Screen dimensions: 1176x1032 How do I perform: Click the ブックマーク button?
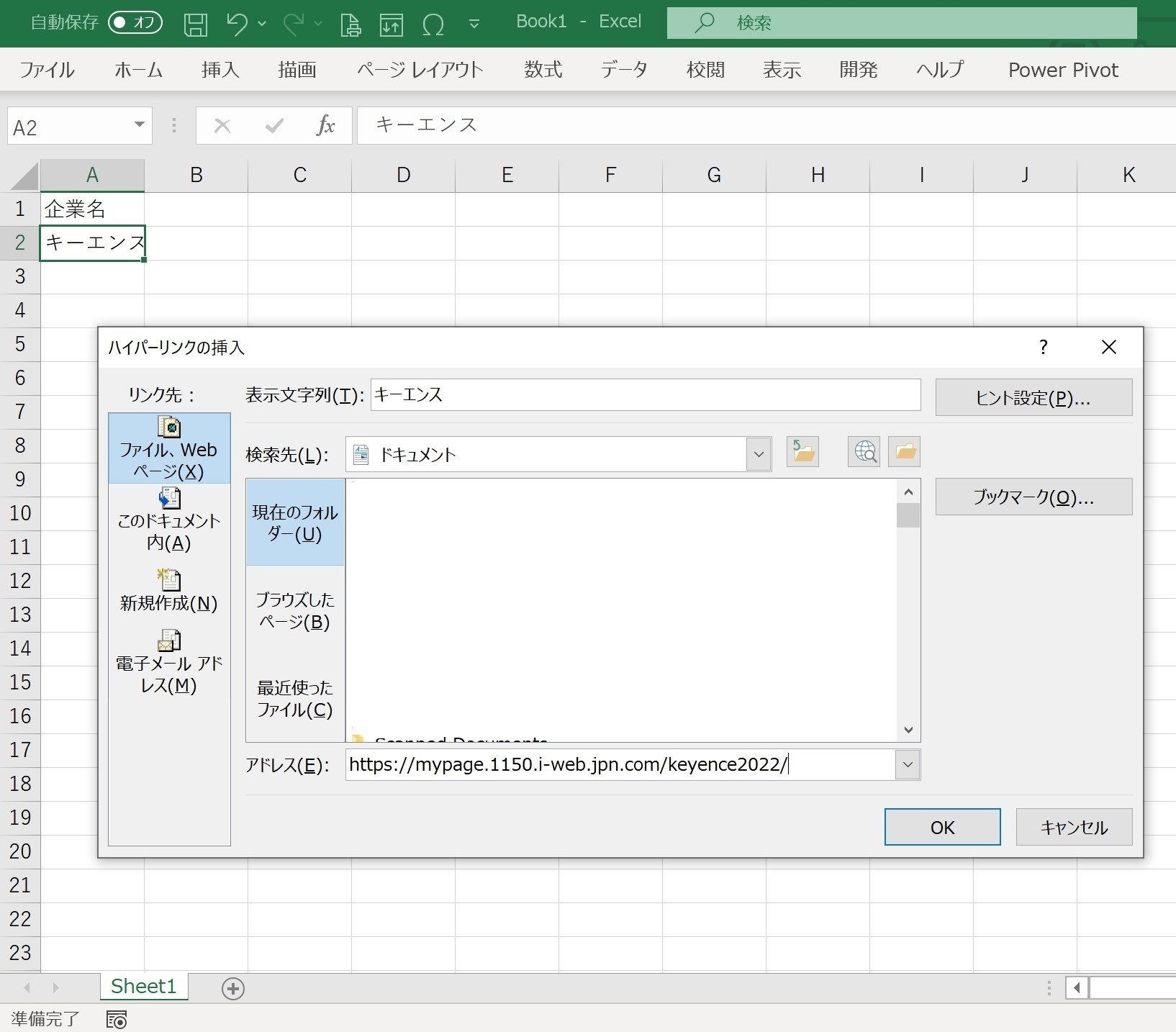[1033, 497]
